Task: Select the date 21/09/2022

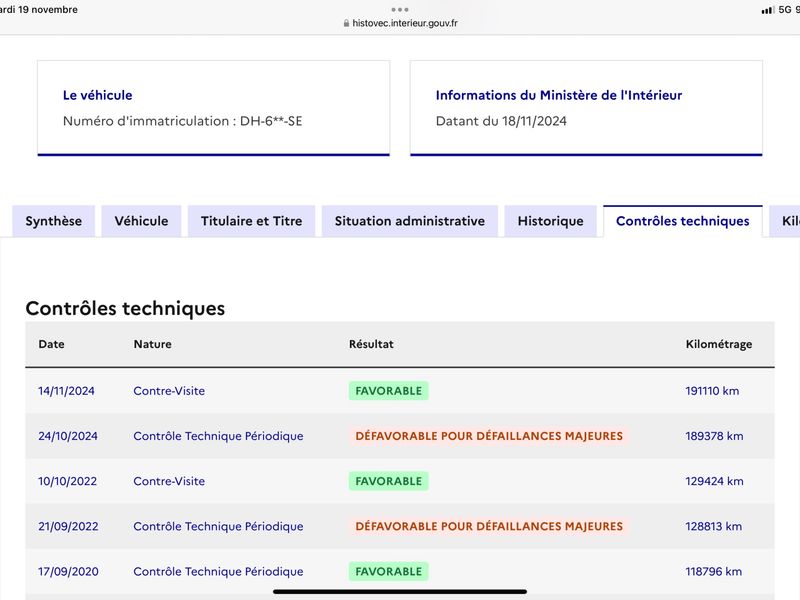Action: click(x=68, y=527)
